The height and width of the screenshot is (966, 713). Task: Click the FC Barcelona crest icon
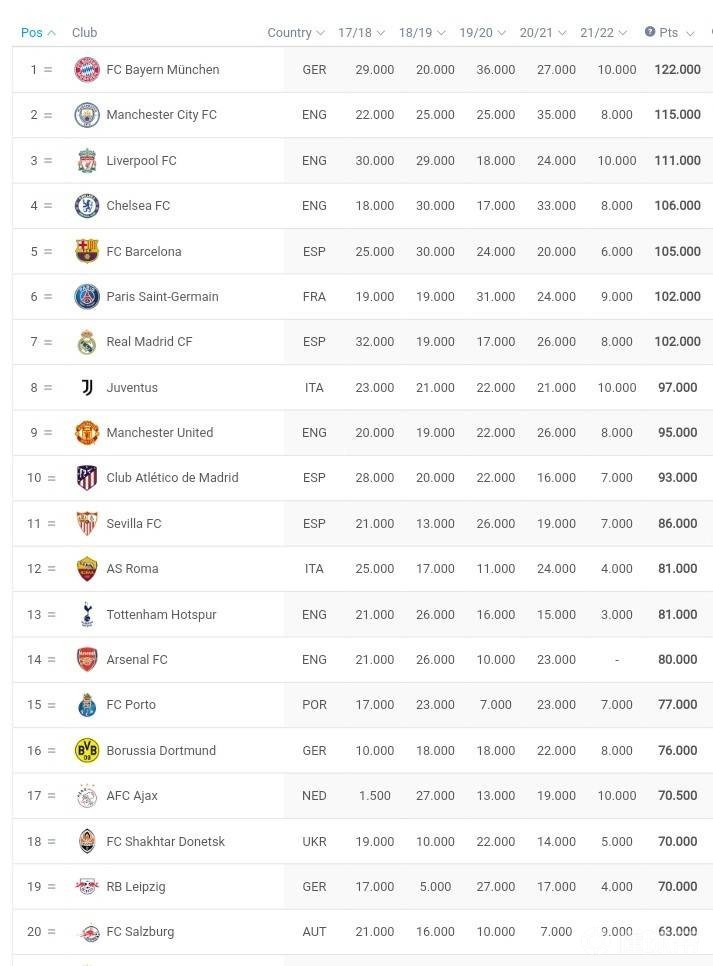click(87, 251)
